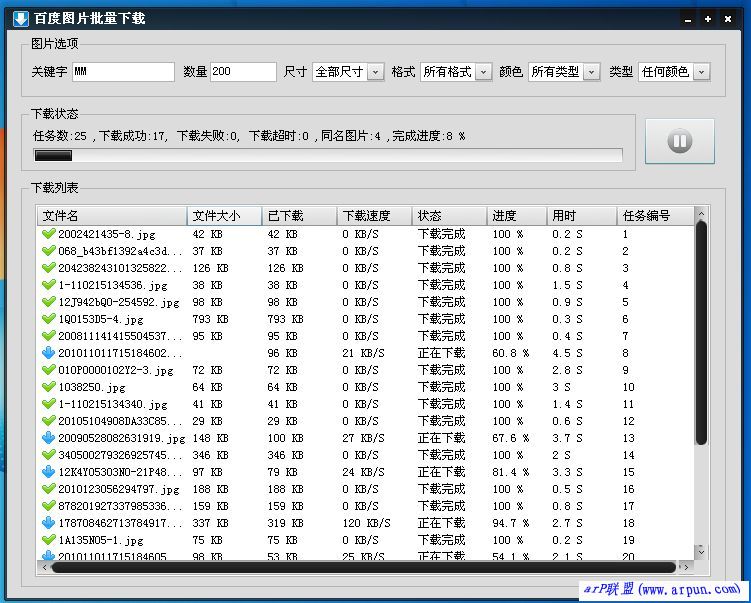
Task: Click green checkmark icon beside 2002421435-8.jpg
Action: (48, 234)
